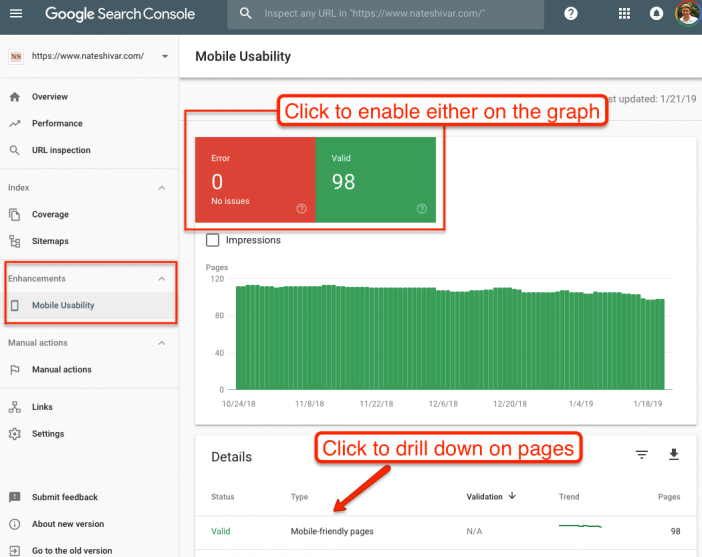This screenshot has width=702, height=557.
Task: Click the trend sparkline in Valid row
Action: coord(580,526)
